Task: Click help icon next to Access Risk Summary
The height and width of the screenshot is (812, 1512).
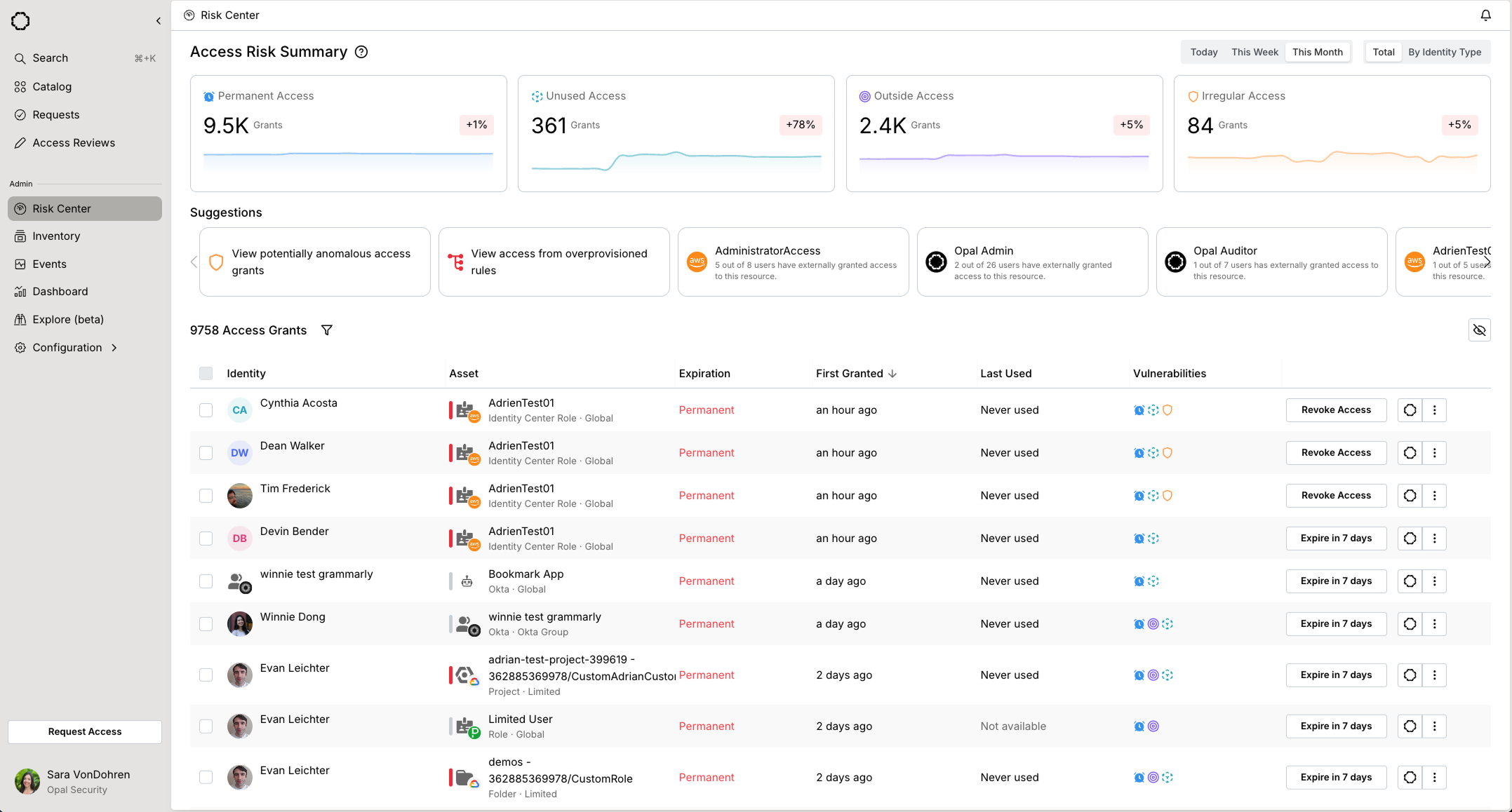Action: [x=361, y=52]
